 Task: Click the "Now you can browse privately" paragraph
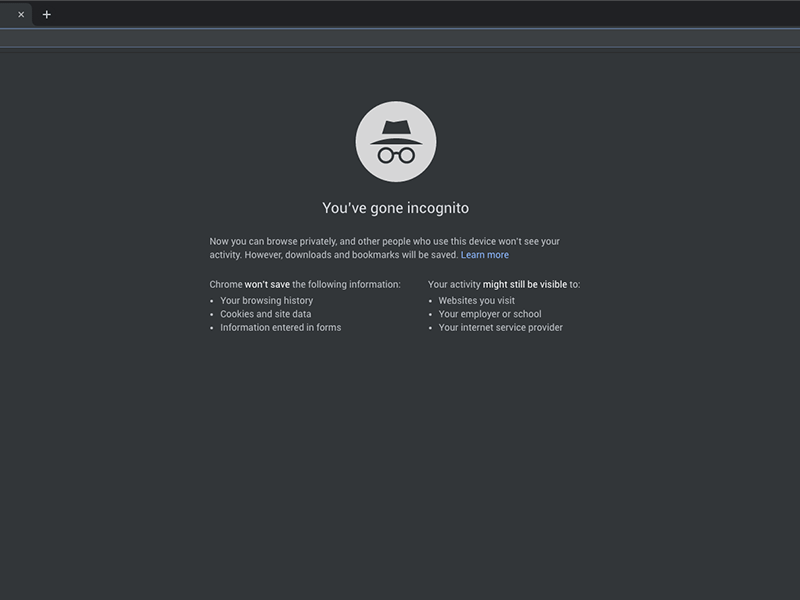385,248
